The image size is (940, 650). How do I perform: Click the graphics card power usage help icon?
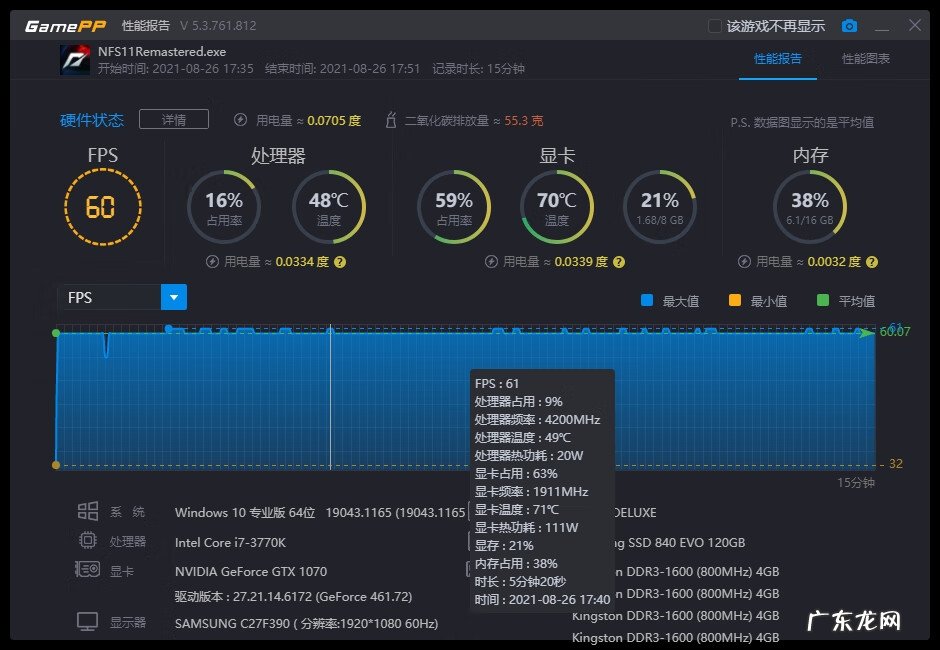[x=619, y=262]
